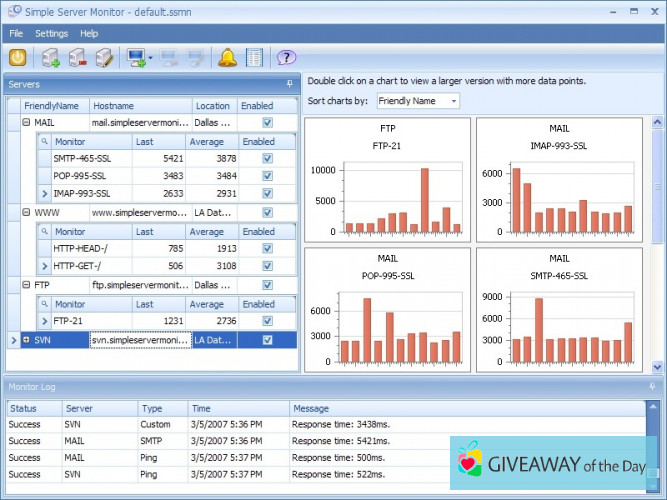667x500 pixels.
Task: Click the Remove Server toolbar icon
Action: coord(77,58)
